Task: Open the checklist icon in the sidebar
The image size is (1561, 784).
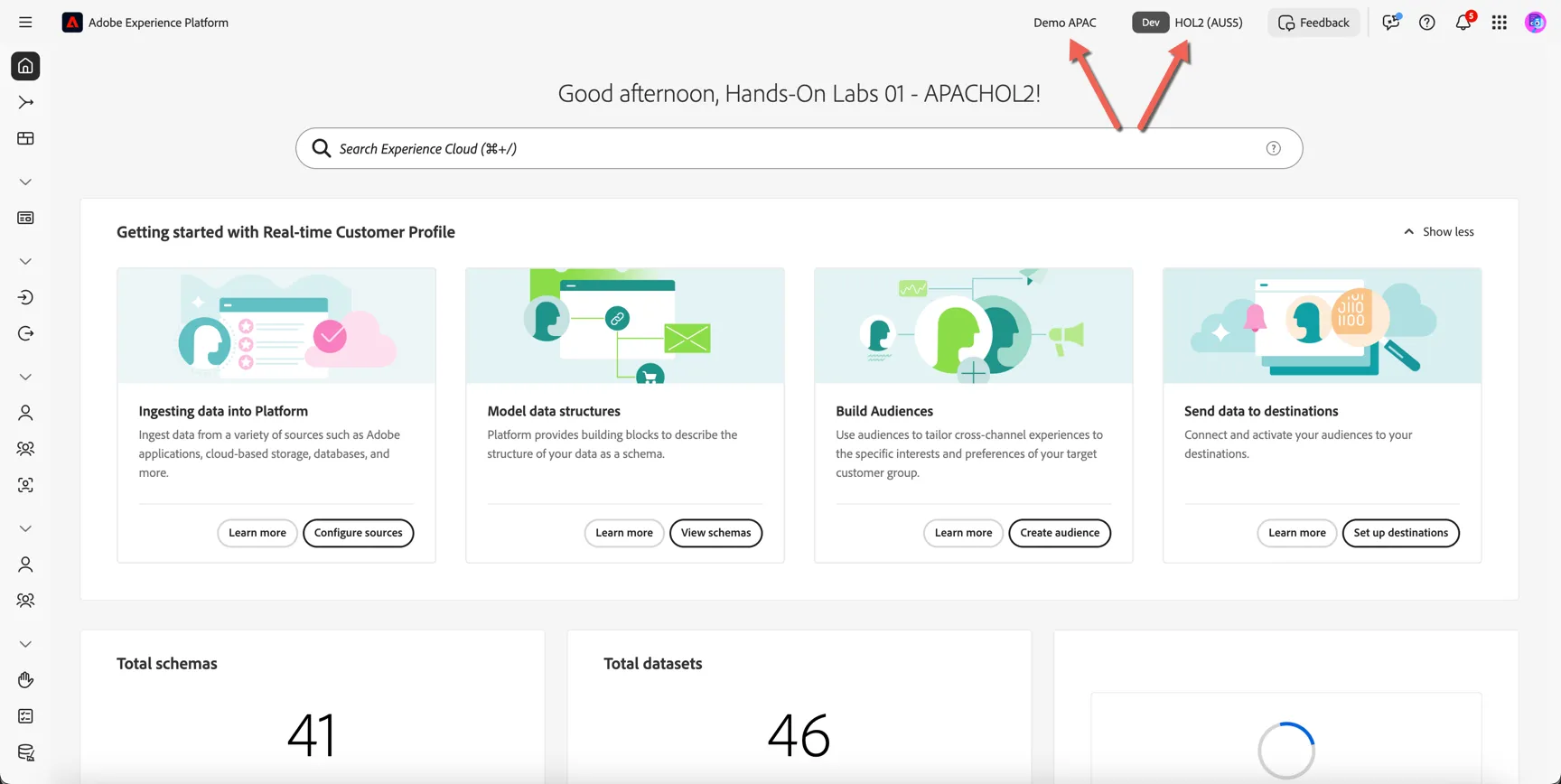Action: coord(25,716)
